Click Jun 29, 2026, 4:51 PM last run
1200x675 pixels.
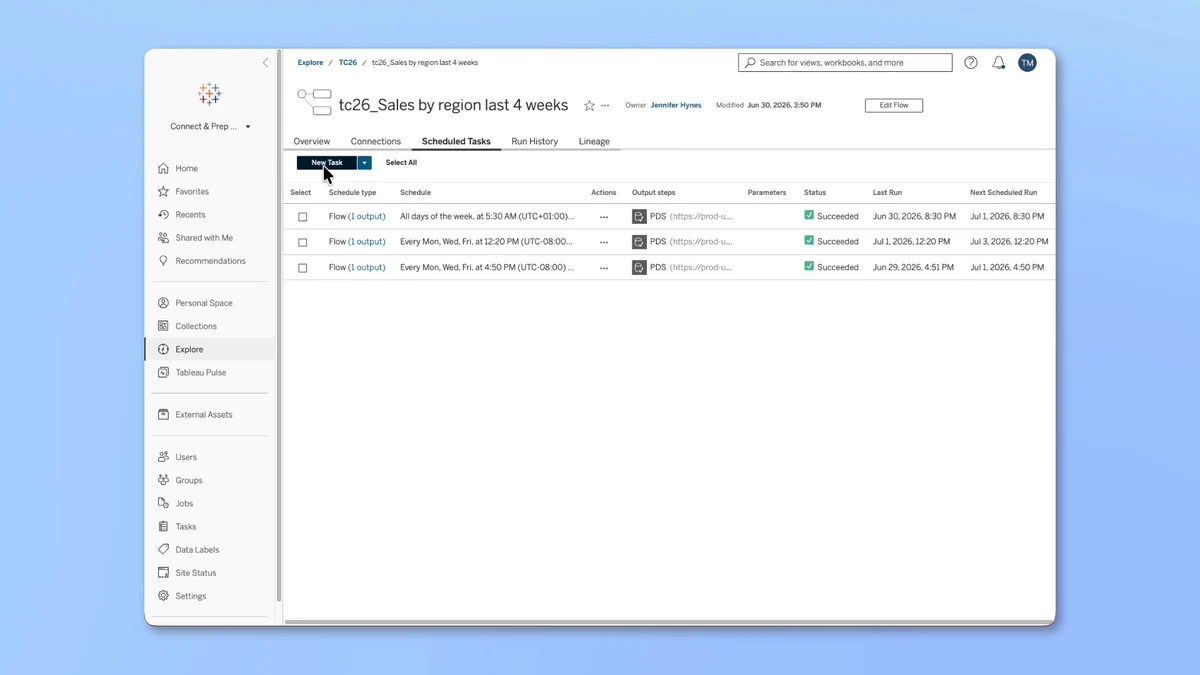(x=914, y=268)
